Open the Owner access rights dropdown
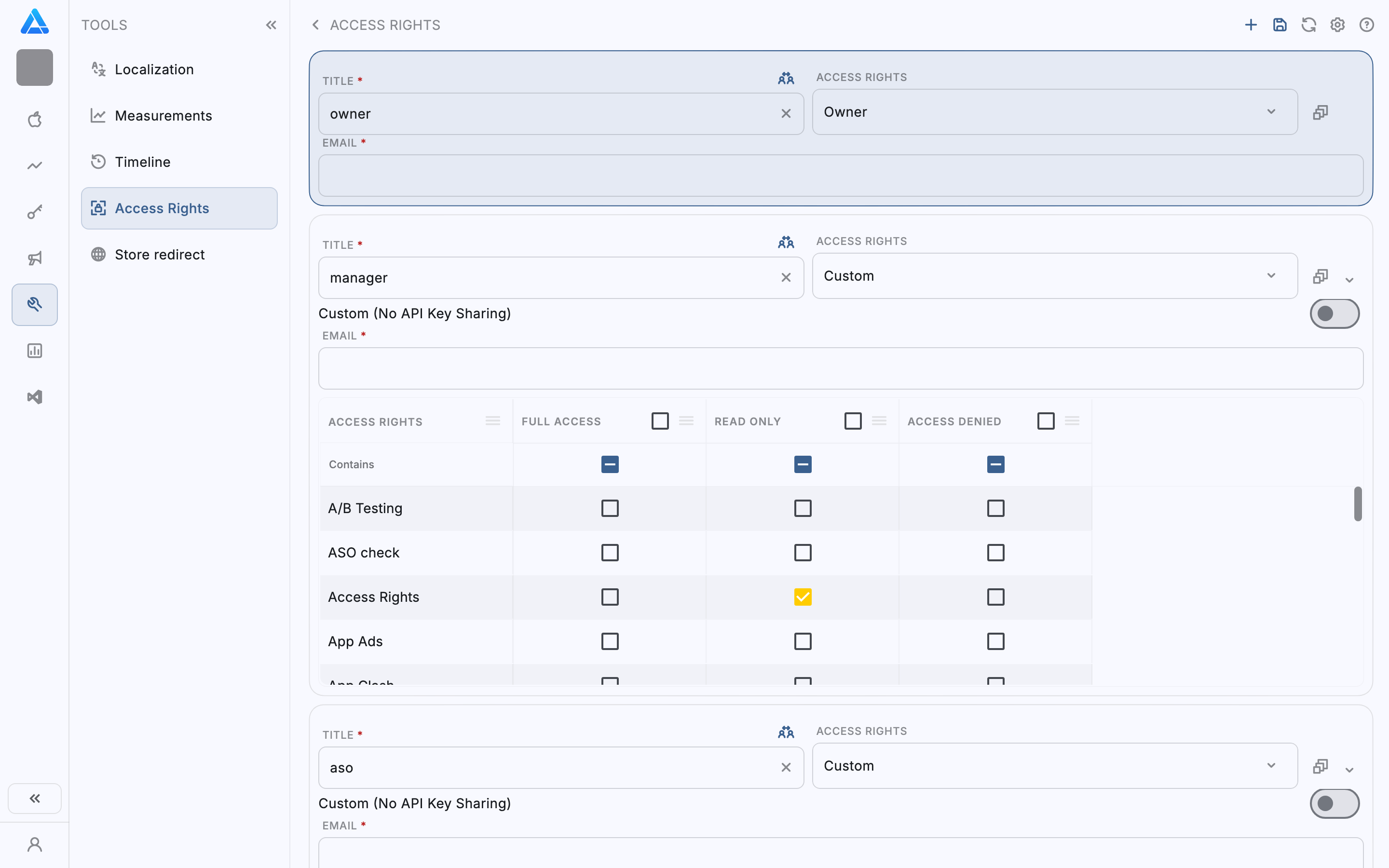 1054,112
